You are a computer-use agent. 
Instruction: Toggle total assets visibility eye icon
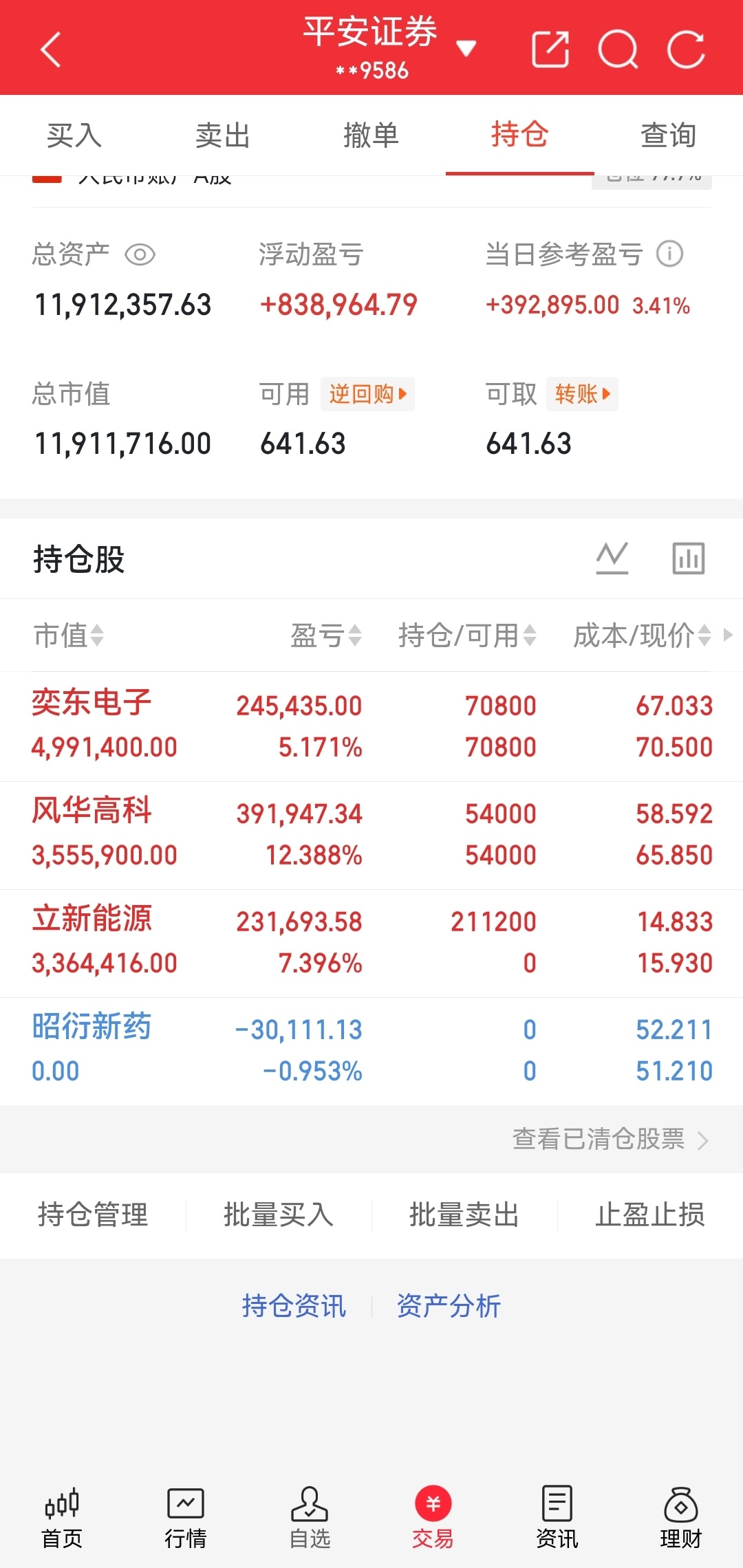[140, 254]
